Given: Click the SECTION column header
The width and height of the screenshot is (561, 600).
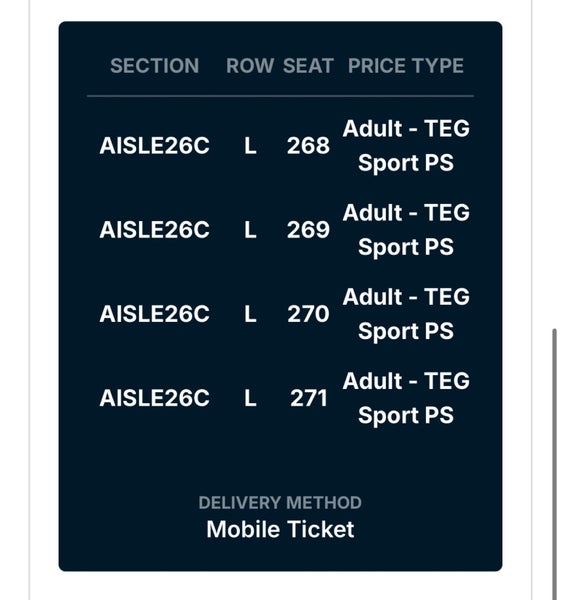Looking at the screenshot, I should tap(155, 66).
